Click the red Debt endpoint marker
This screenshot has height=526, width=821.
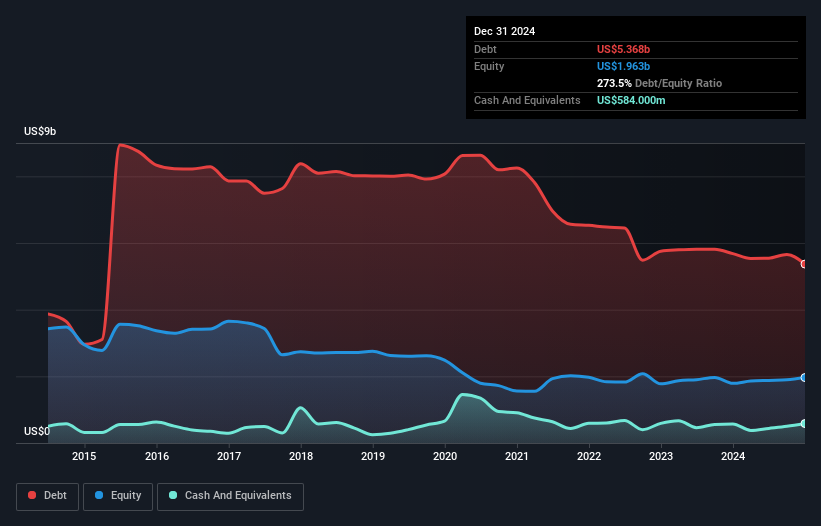(x=804, y=264)
